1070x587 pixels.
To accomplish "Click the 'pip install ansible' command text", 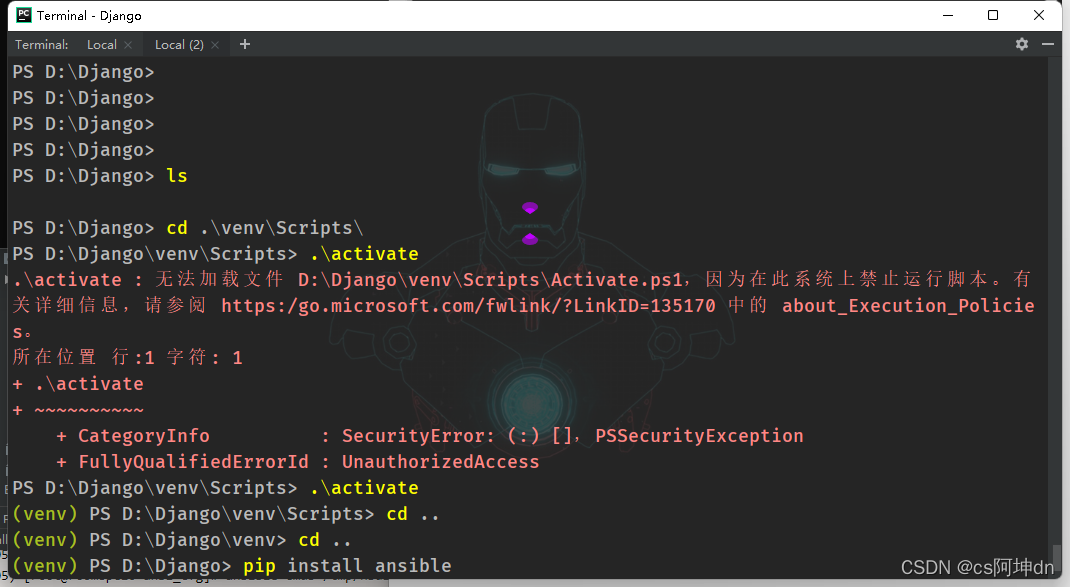I will tap(347, 566).
